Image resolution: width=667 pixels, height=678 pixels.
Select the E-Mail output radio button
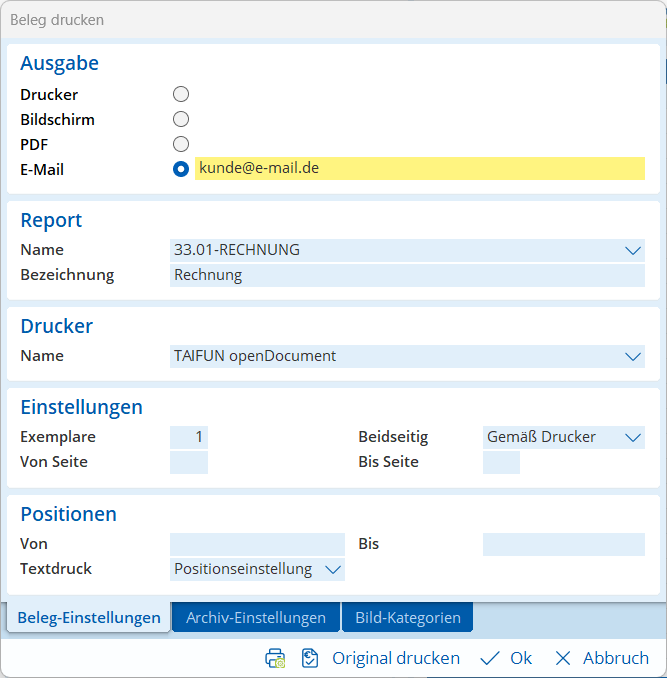tap(181, 169)
